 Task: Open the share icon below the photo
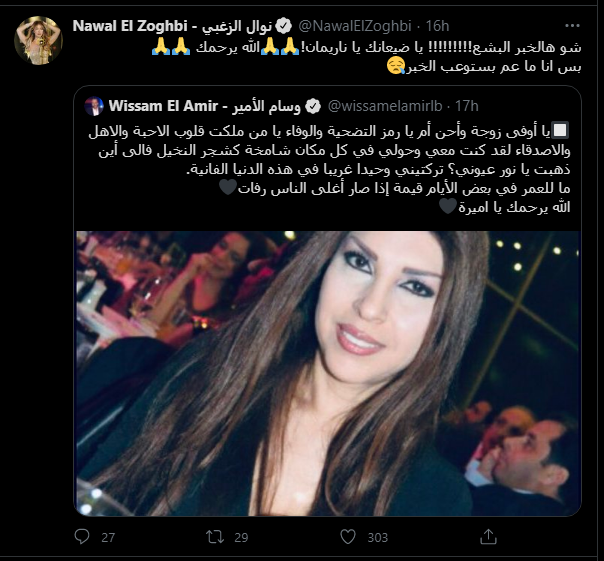488,536
